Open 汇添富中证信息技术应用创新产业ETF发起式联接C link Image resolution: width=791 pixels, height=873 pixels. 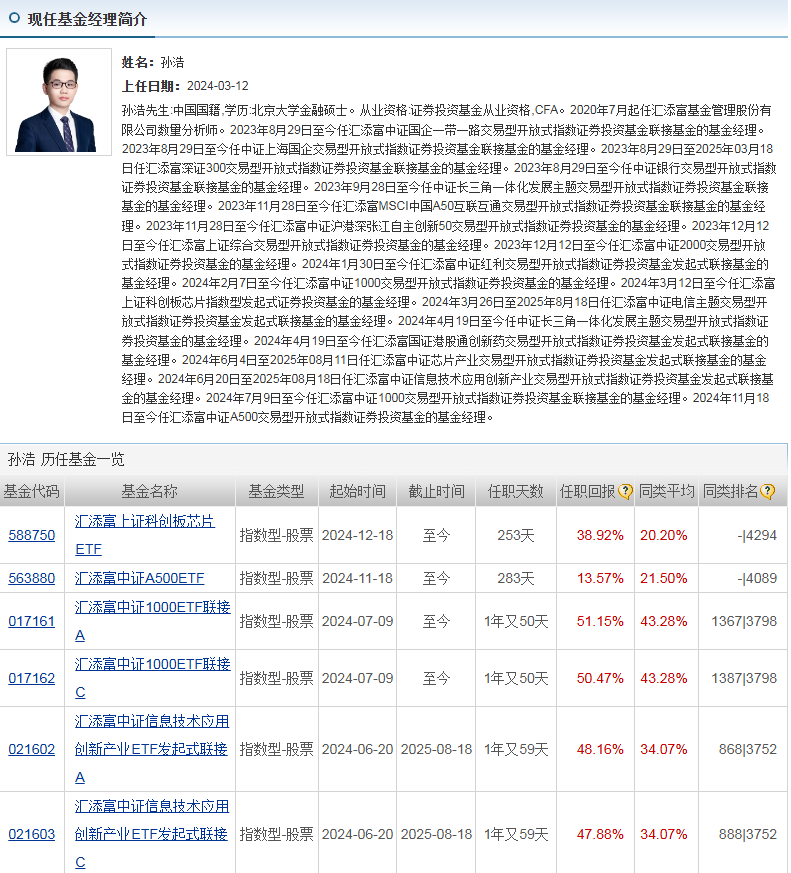coord(152,834)
